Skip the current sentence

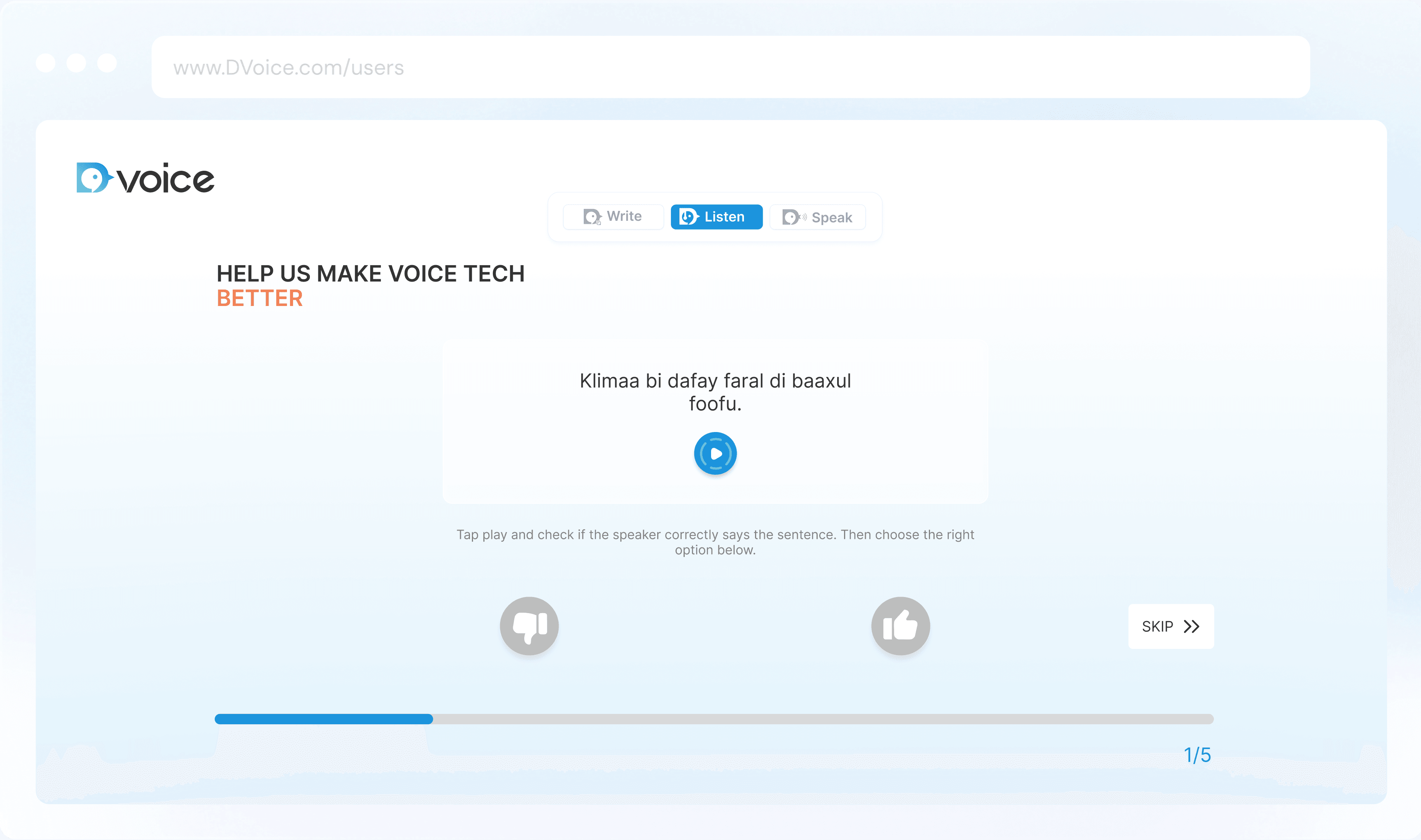coord(1171,626)
